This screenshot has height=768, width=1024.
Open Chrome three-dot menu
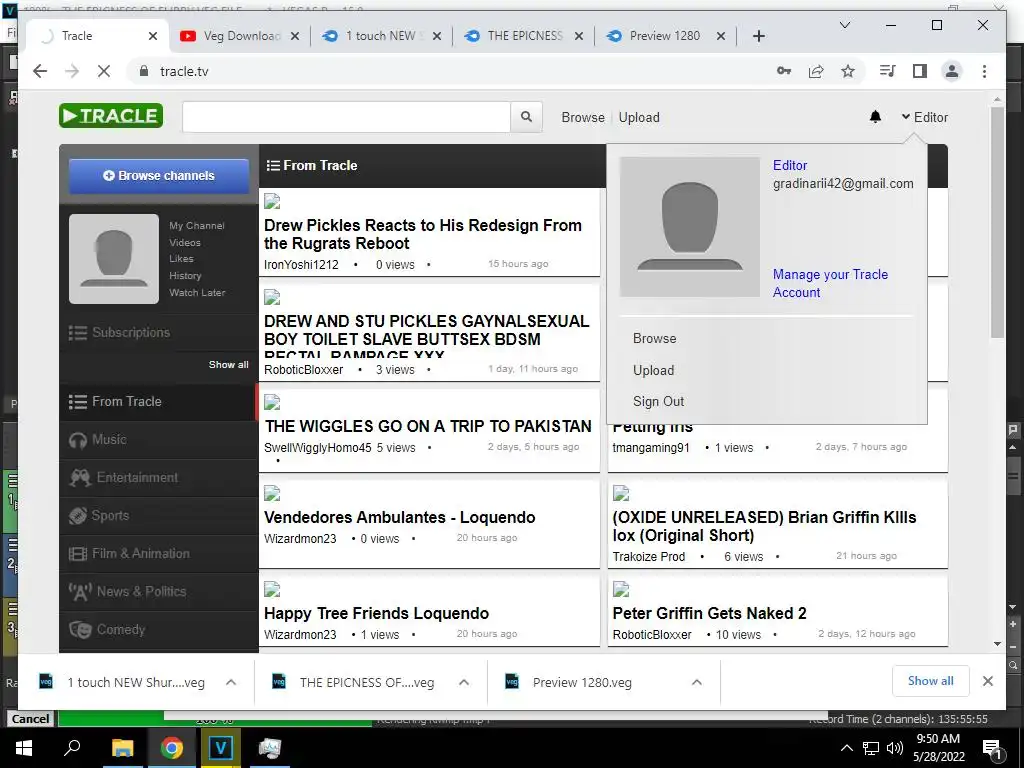pyautogui.click(x=984, y=71)
